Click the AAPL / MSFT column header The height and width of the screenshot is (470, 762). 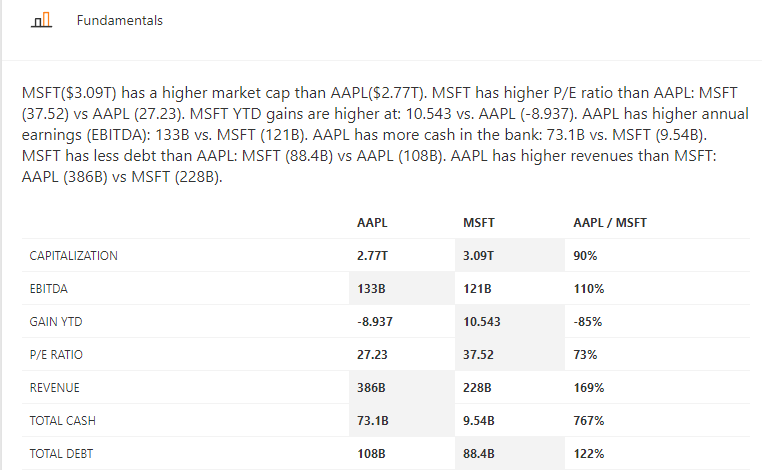609,223
